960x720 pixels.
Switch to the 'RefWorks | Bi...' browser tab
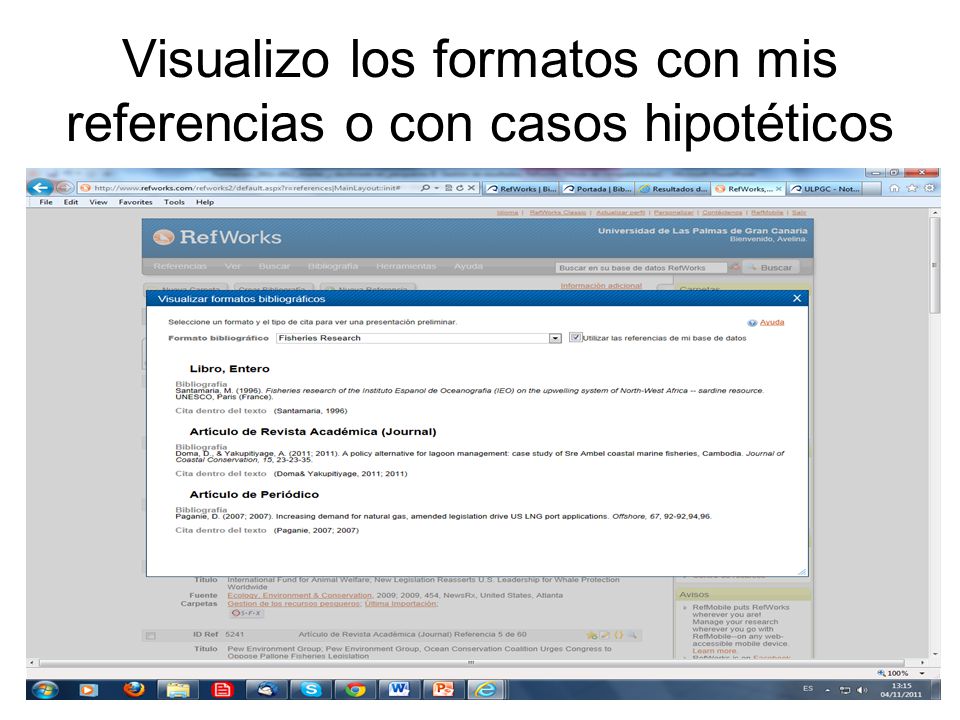click(x=522, y=189)
